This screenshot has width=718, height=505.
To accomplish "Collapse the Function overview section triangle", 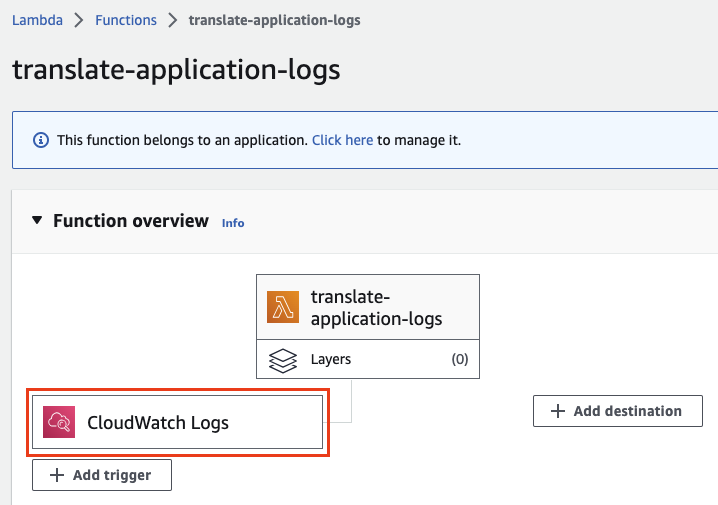I will click(37, 221).
